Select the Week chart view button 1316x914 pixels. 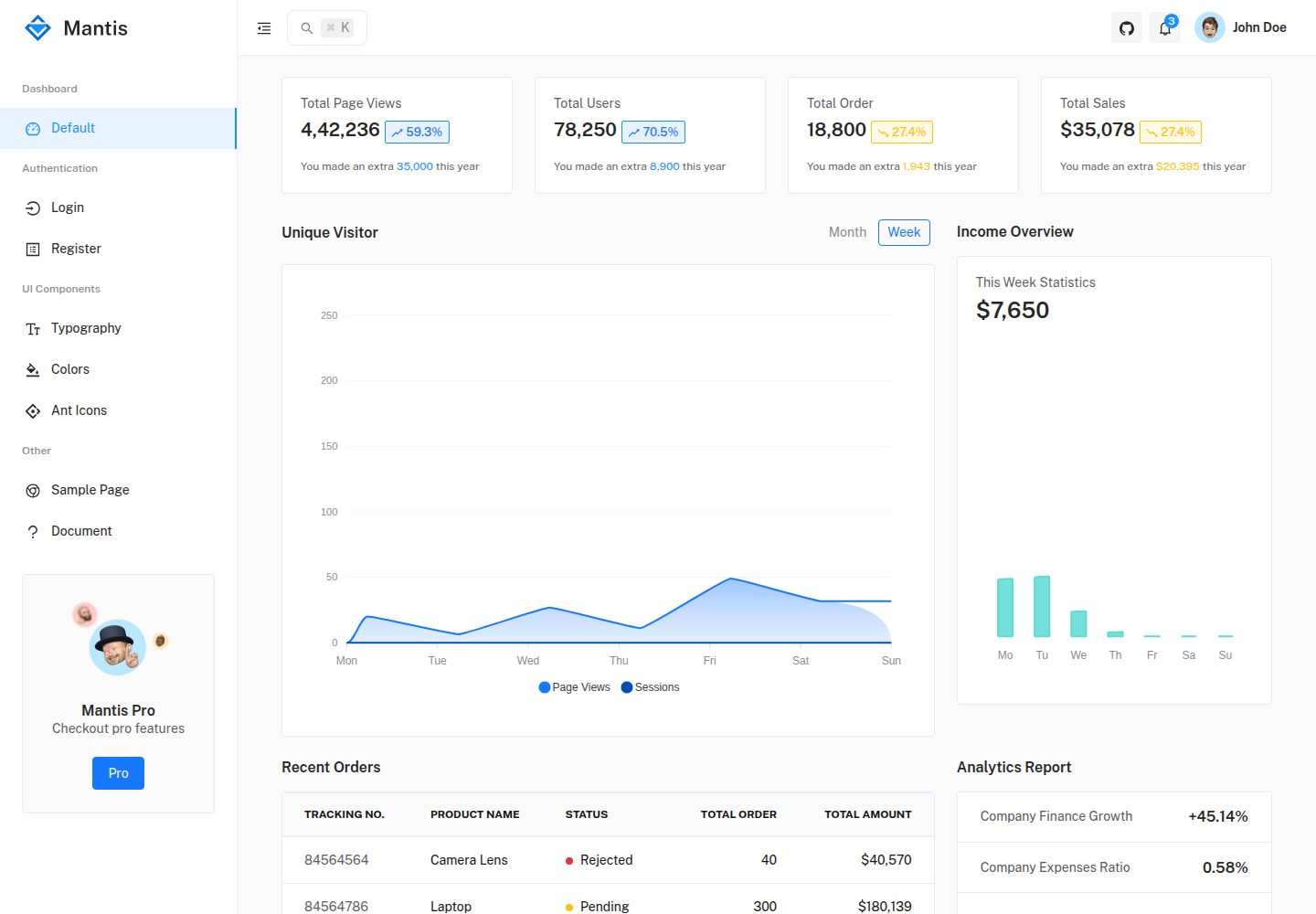904,232
